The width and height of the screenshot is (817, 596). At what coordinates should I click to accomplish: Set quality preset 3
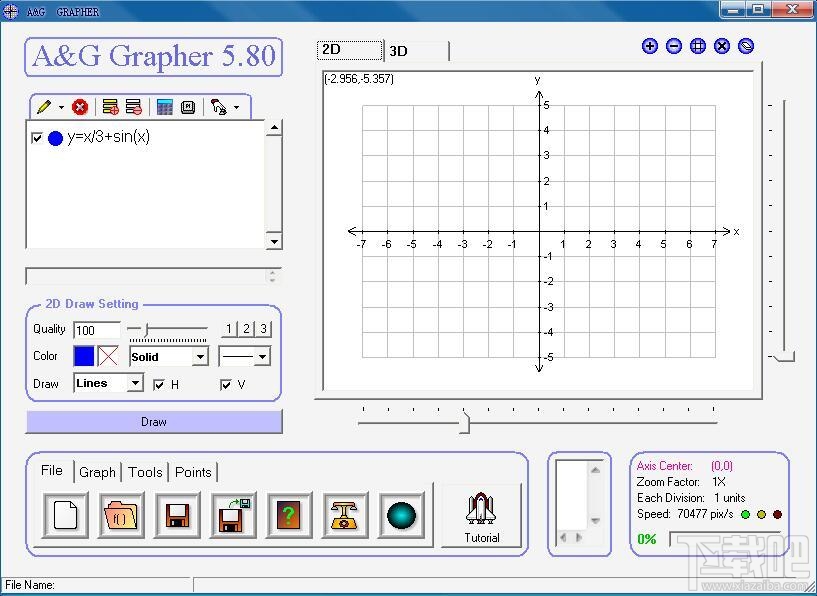point(263,329)
